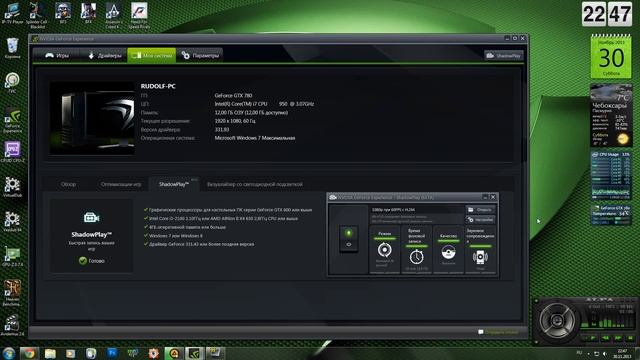Click the GeForce GTX 780 value

tap(233, 96)
